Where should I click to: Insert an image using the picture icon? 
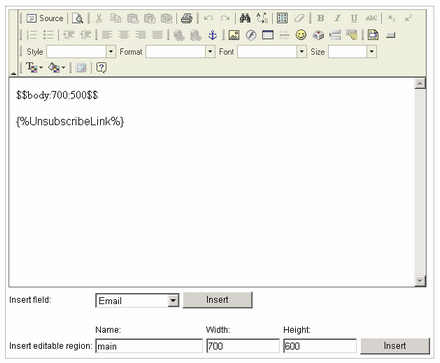coord(234,35)
